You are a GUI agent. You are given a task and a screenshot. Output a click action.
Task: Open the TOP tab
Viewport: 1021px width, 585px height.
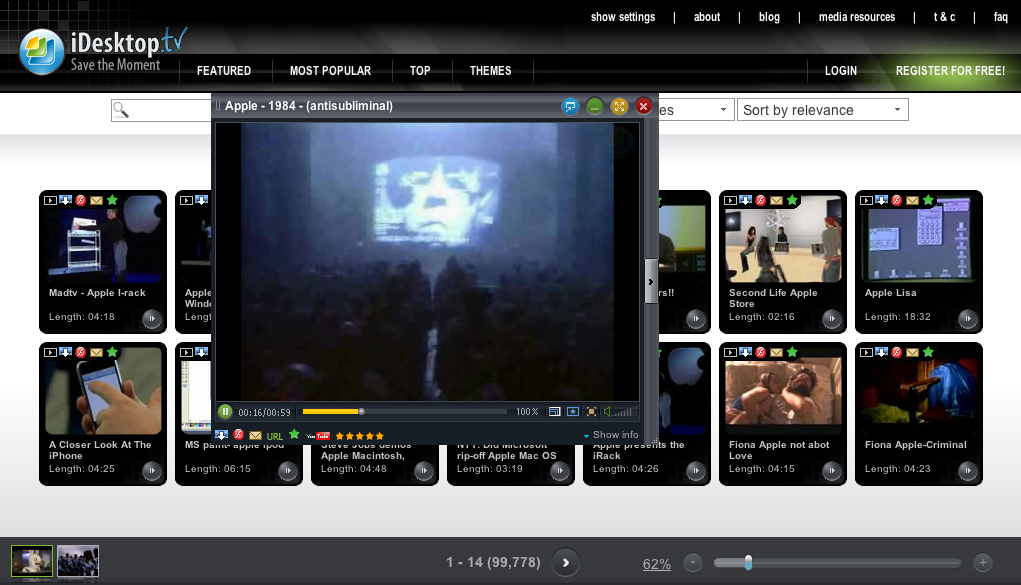(x=420, y=70)
